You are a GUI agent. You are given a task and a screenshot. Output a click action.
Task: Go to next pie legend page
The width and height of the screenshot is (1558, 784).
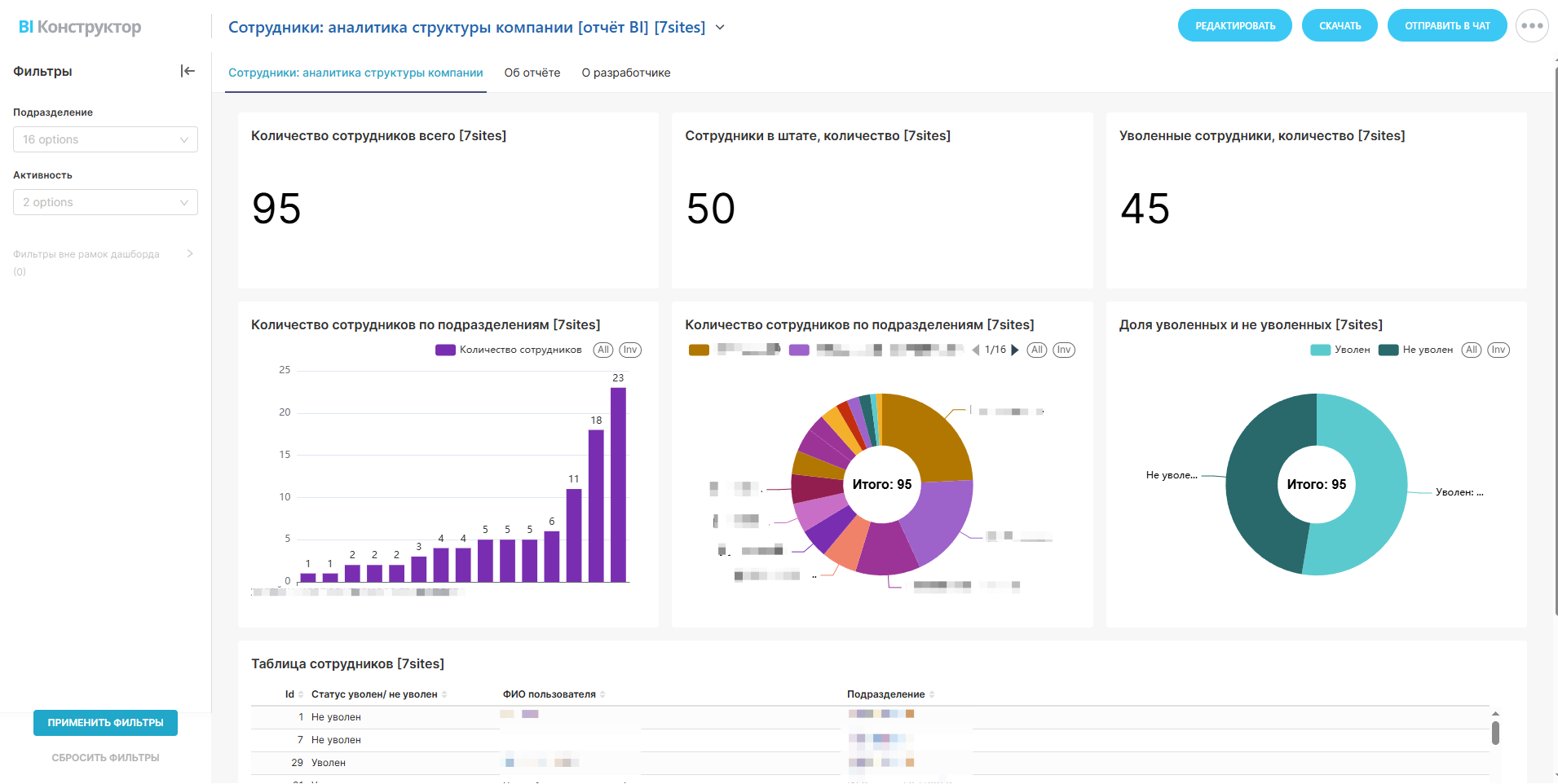coord(1015,350)
